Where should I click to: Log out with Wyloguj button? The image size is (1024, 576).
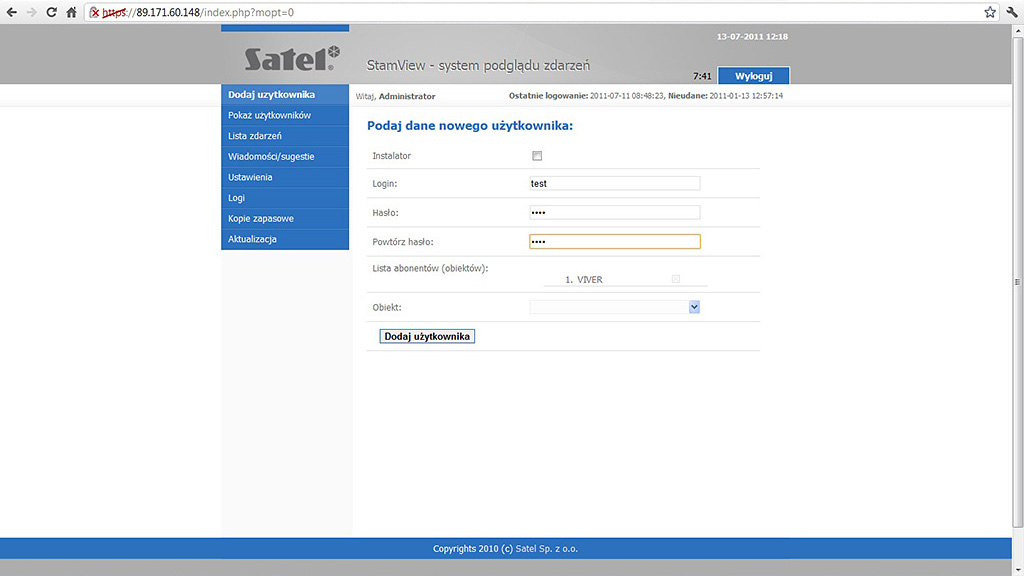pyautogui.click(x=753, y=76)
